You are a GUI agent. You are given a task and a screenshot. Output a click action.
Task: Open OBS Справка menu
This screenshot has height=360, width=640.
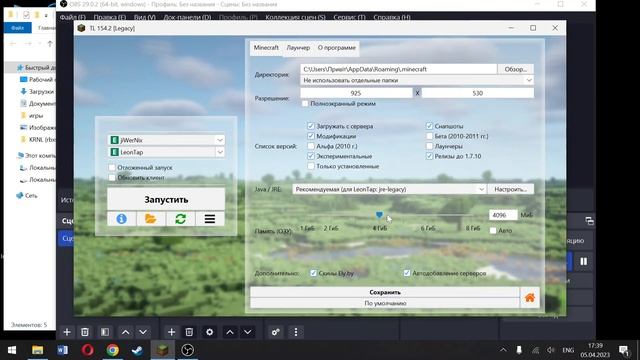pyautogui.click(x=392, y=17)
